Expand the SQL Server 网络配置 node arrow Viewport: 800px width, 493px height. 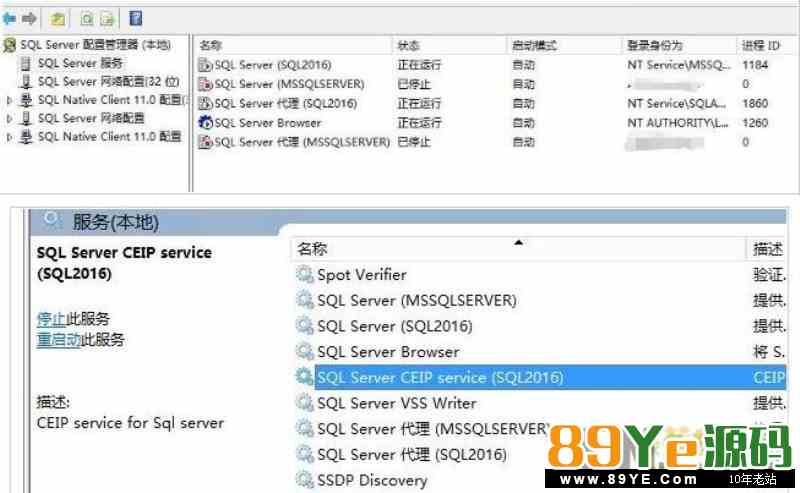[9, 119]
